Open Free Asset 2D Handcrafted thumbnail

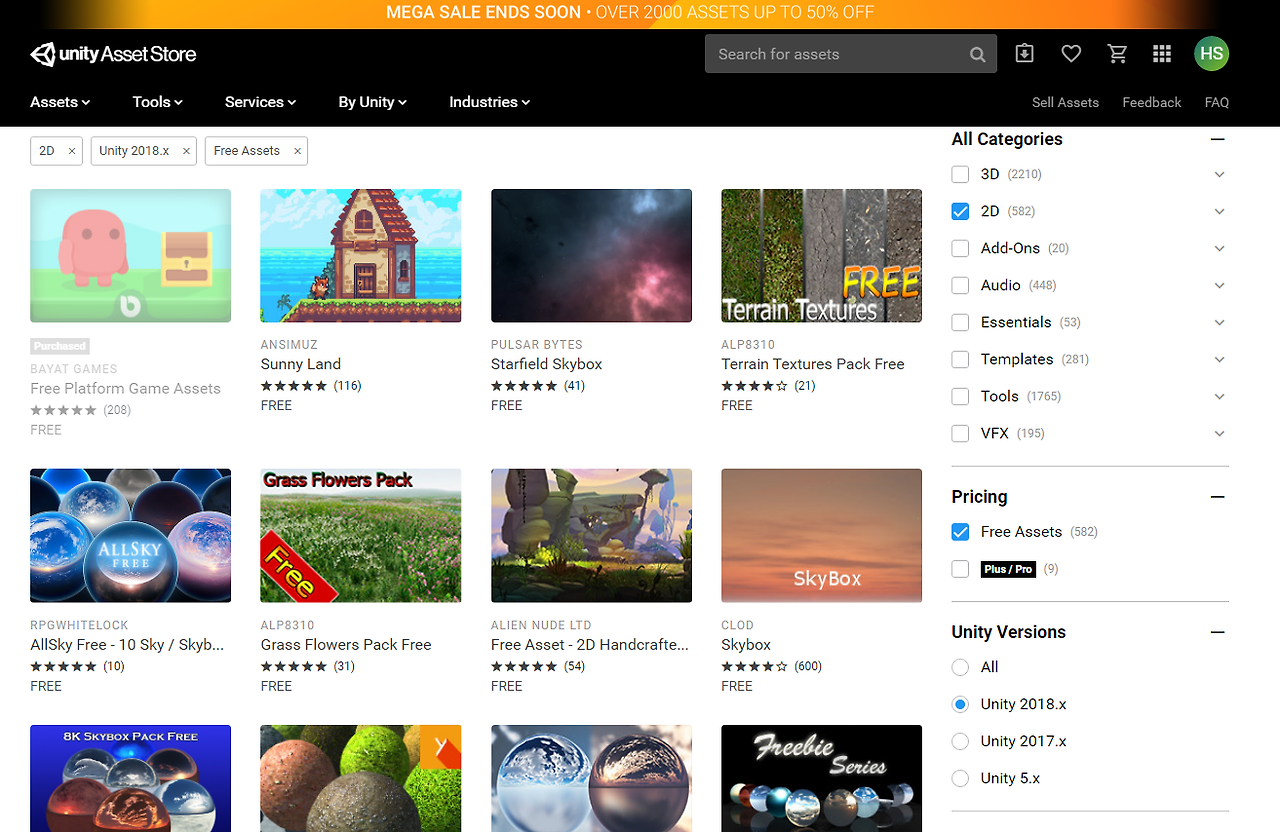(x=591, y=536)
